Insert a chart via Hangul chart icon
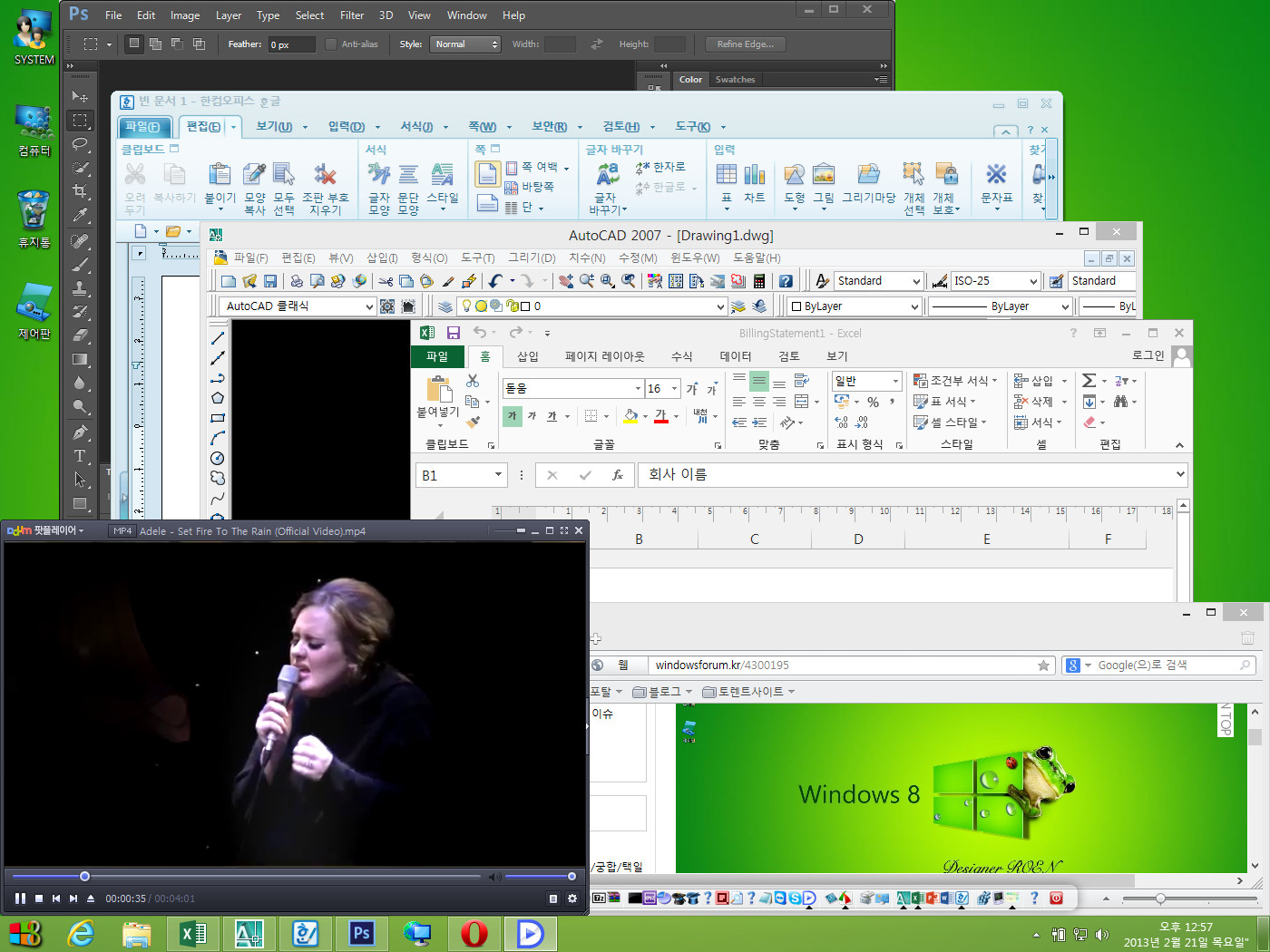1270x952 pixels. [755, 174]
